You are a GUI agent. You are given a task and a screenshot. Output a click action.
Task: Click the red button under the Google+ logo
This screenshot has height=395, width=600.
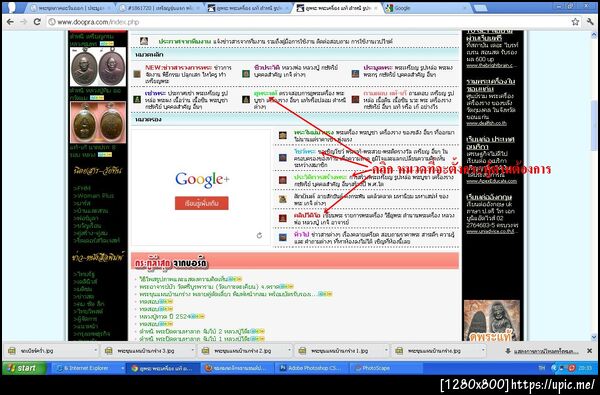tap(202, 203)
